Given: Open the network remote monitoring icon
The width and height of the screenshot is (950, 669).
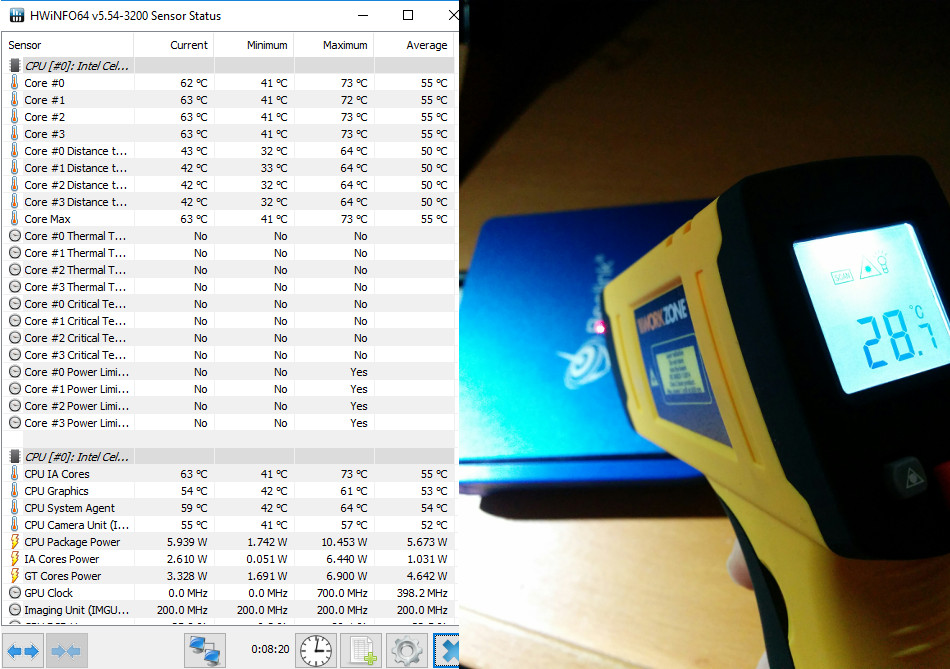Looking at the screenshot, I should point(205,651).
